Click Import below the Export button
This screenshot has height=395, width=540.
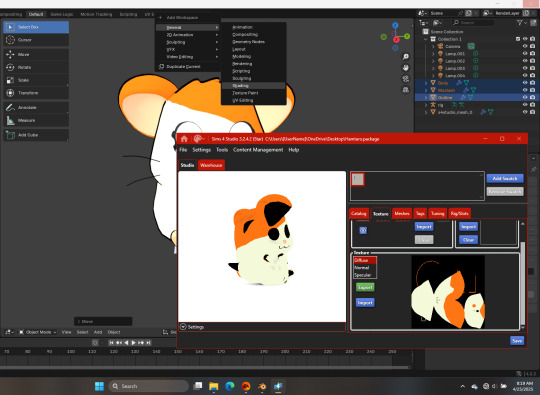coord(365,303)
